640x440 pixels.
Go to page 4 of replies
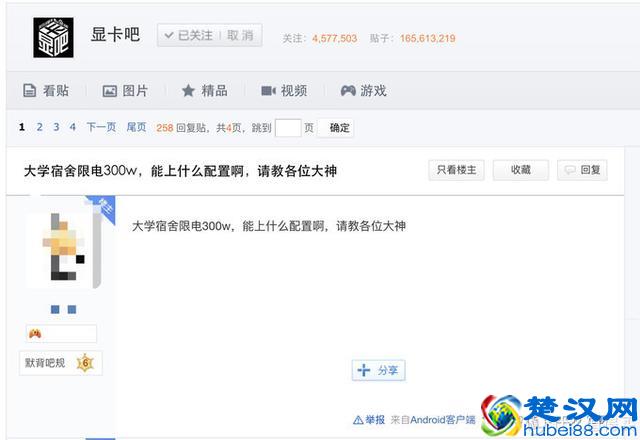[x=73, y=127]
